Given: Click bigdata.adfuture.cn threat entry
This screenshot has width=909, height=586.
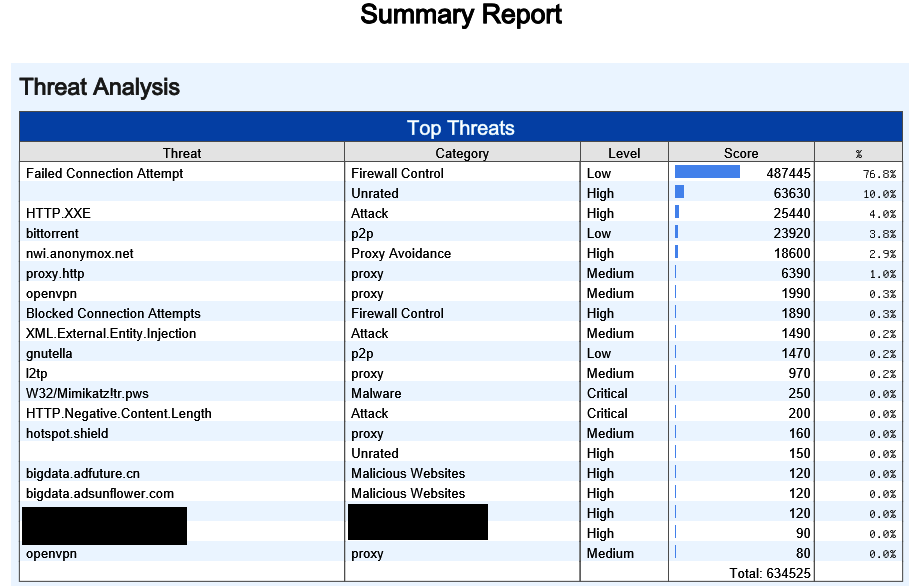Looking at the screenshot, I should tap(83, 473).
